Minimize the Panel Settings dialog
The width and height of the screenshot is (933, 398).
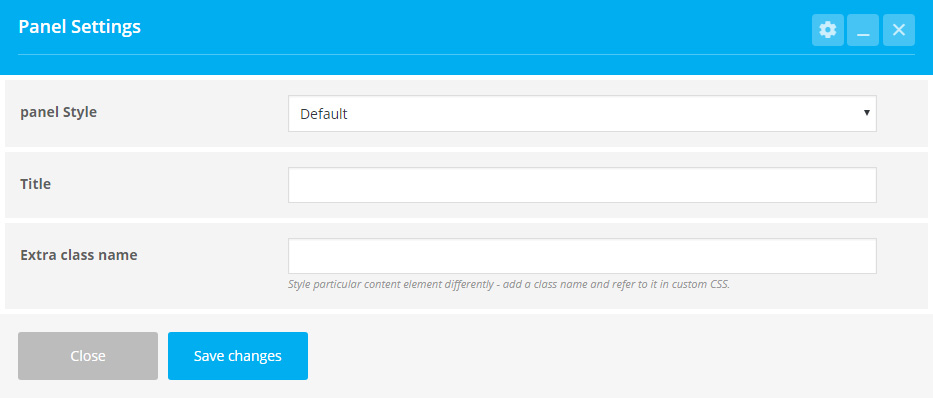863,30
